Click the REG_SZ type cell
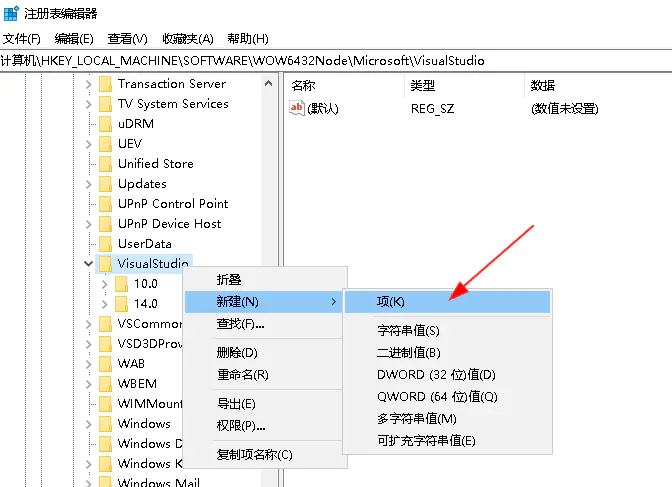672x487 pixels. coord(432,108)
